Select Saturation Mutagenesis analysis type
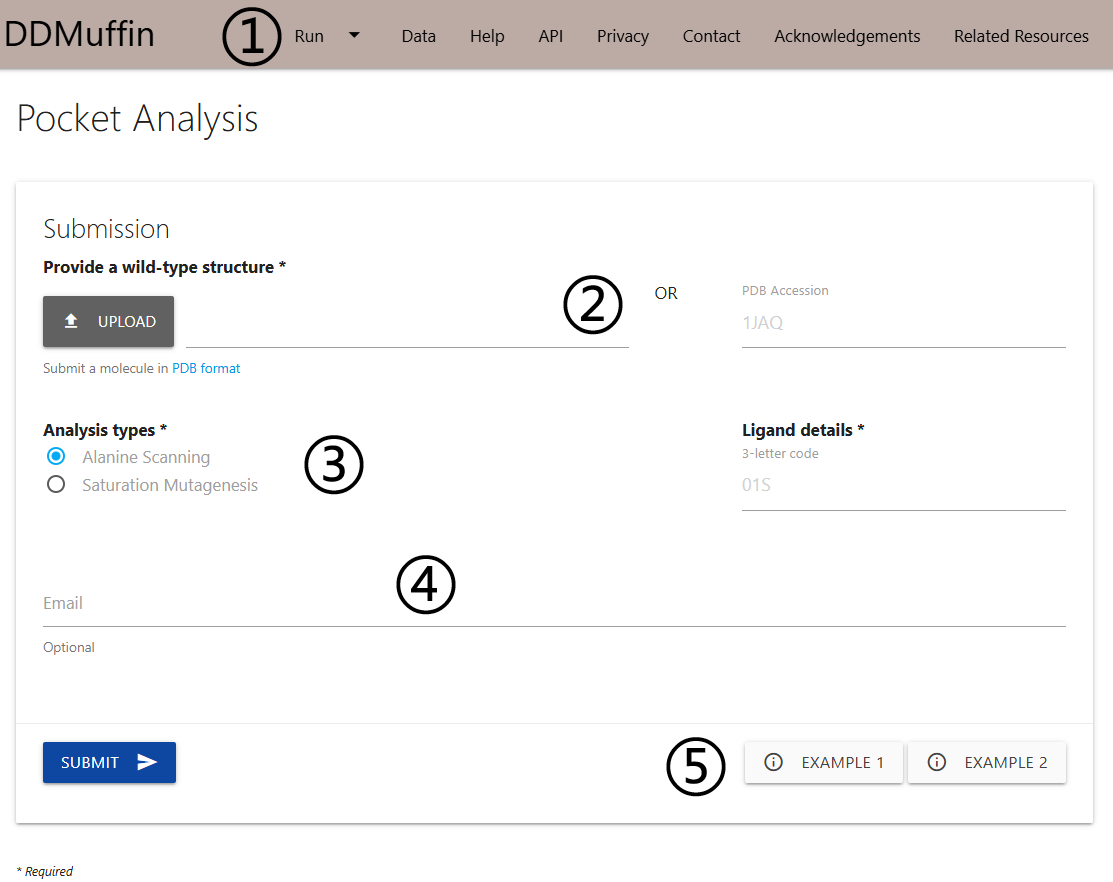The width and height of the screenshot is (1113, 882). point(57,485)
